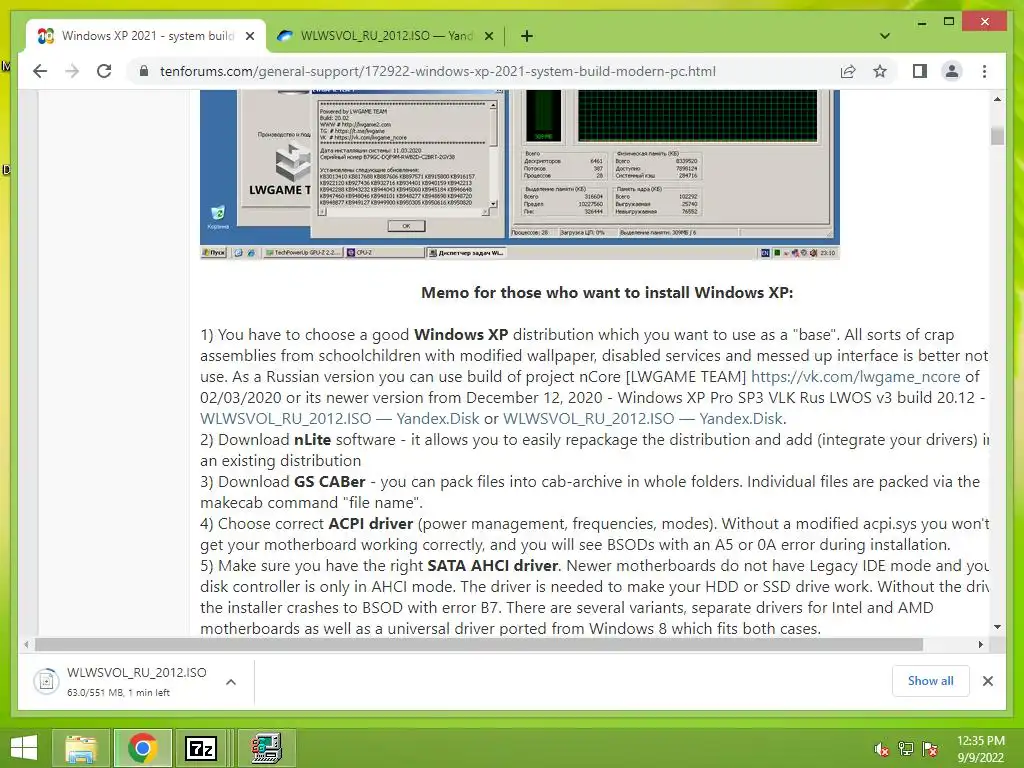Open the computer device taskbar icon
The width and height of the screenshot is (1024, 768).
click(266, 748)
